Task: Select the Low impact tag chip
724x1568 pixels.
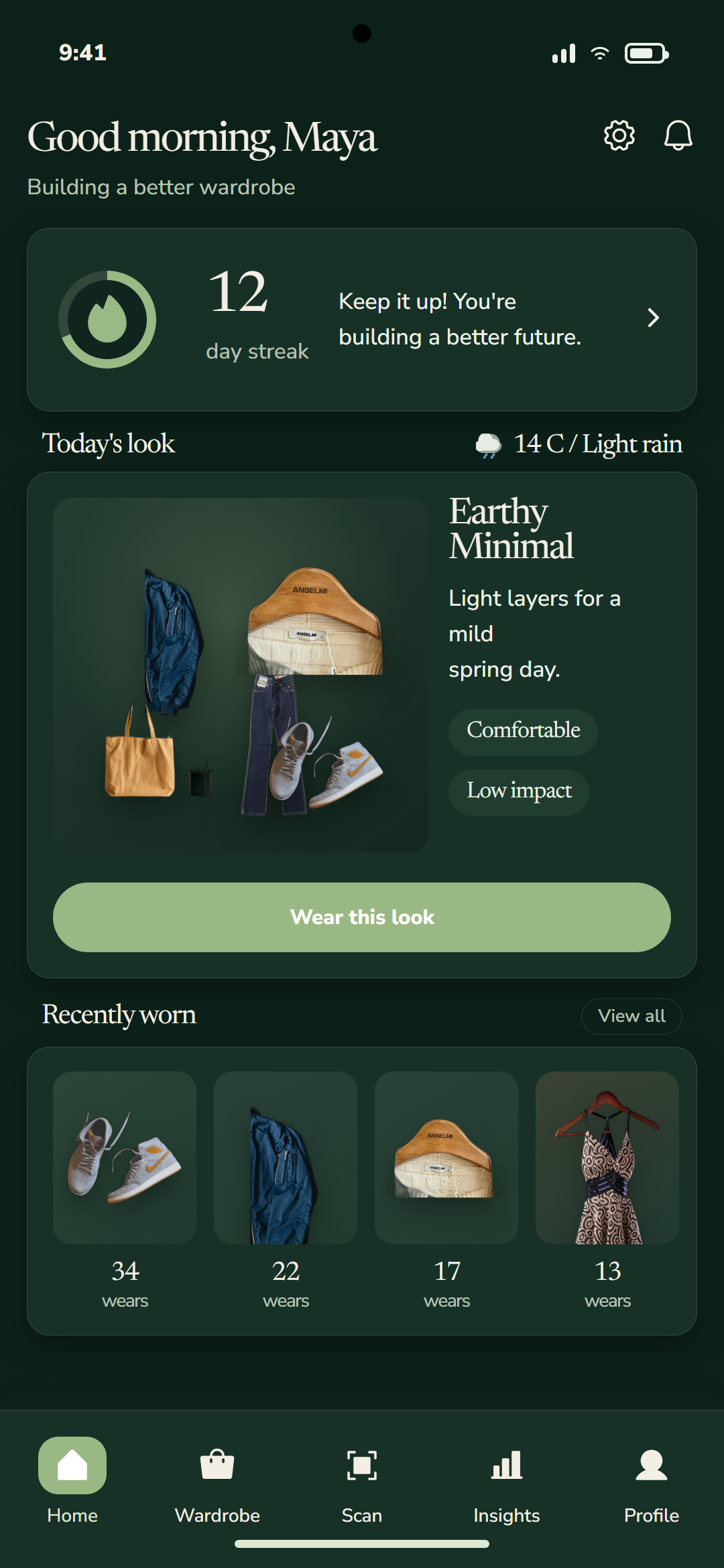Action: point(519,792)
